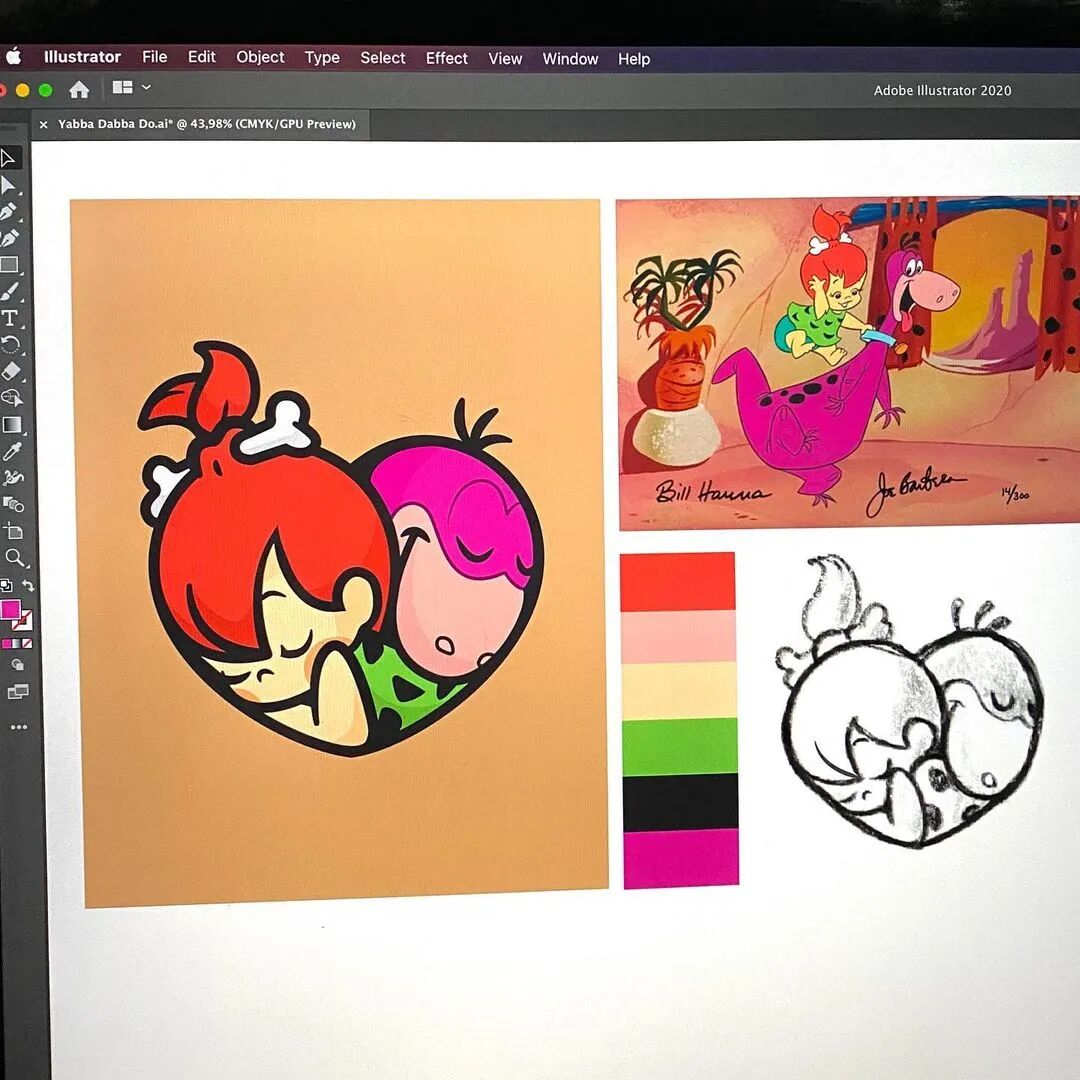Screen dimensions: 1080x1080
Task: Open the Draw mode options icon
Action: pos(17,665)
